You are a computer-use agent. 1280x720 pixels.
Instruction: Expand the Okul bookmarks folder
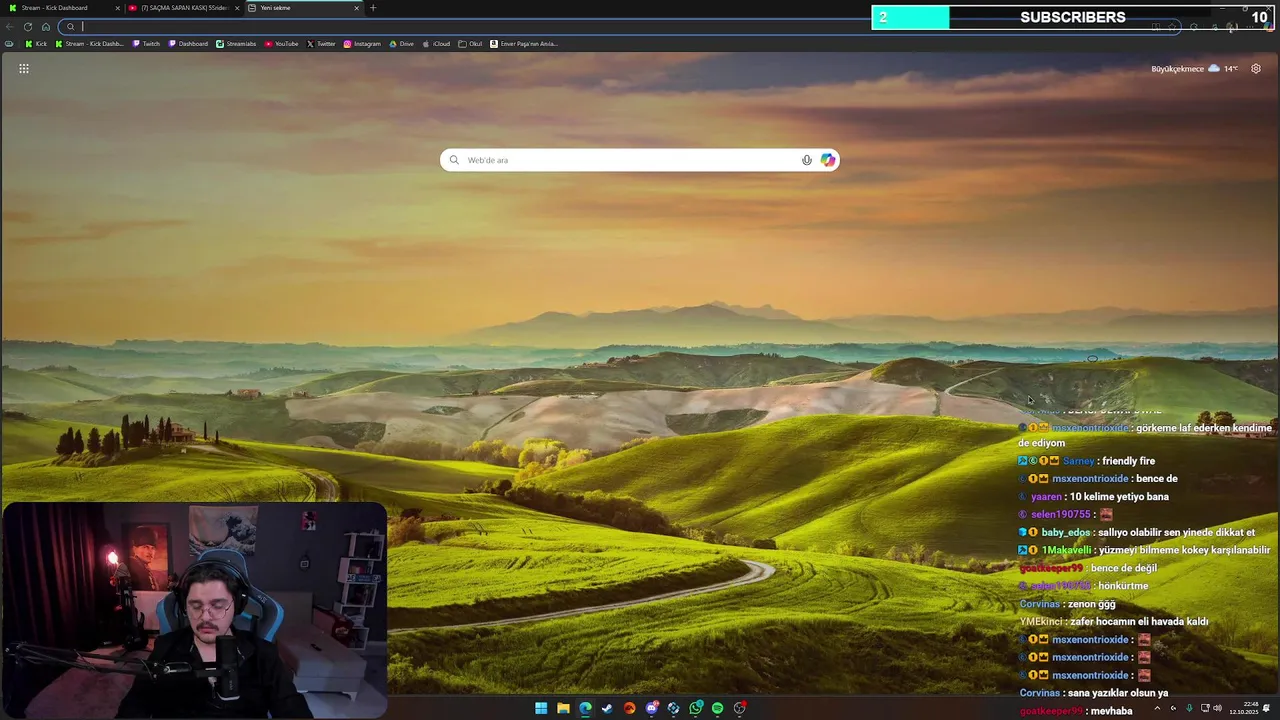pyautogui.click(x=470, y=44)
